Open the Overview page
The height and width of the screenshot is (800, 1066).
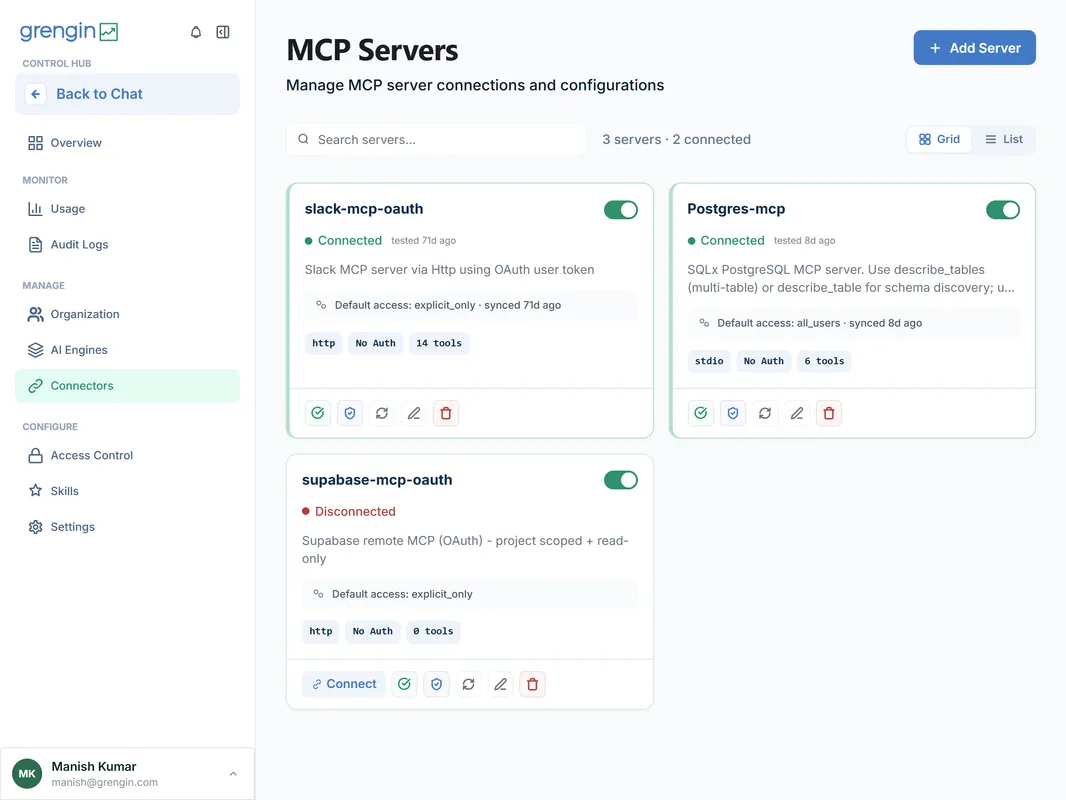[x=127, y=143]
